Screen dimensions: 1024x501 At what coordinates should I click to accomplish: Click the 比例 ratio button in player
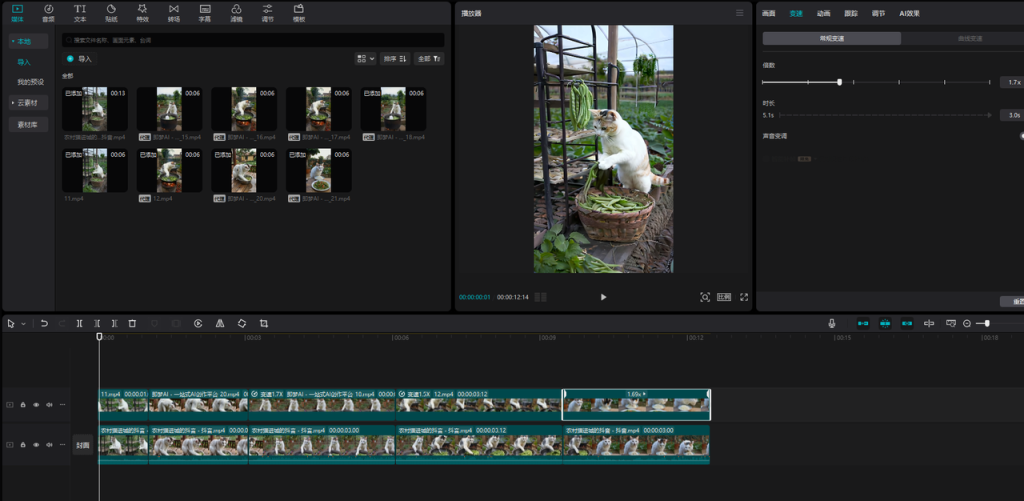click(x=724, y=297)
